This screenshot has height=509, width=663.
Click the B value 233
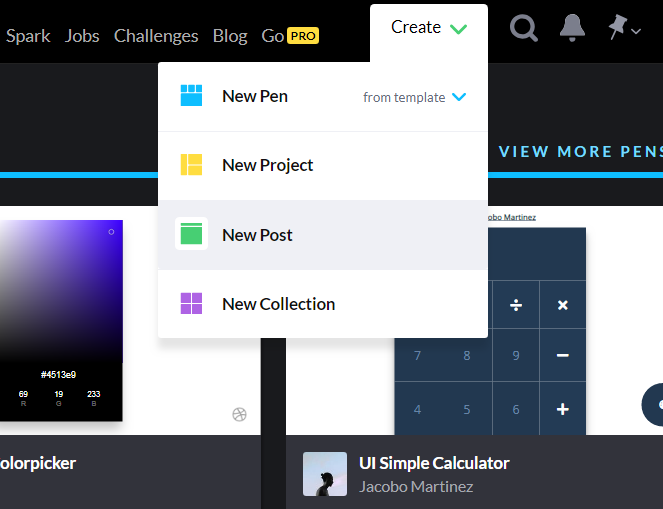click(x=93, y=394)
